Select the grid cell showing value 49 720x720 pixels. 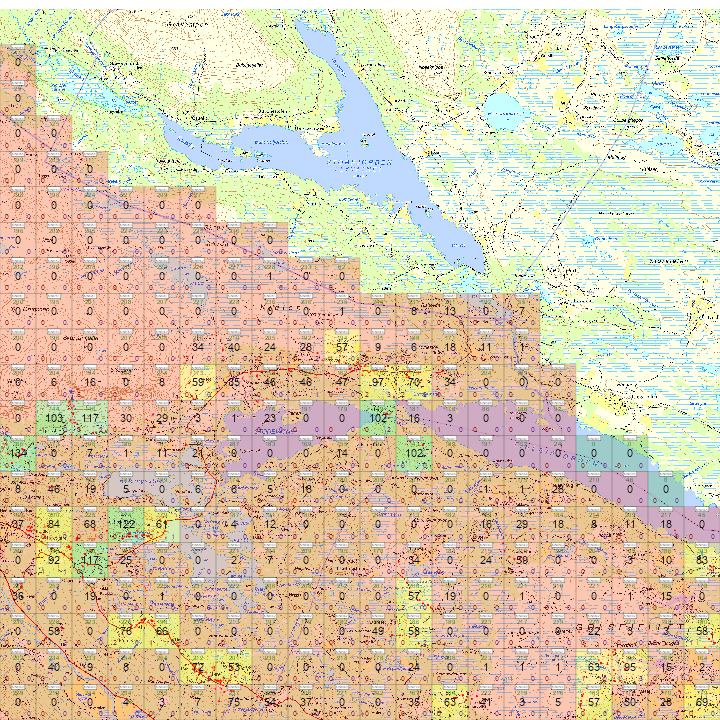point(377,631)
